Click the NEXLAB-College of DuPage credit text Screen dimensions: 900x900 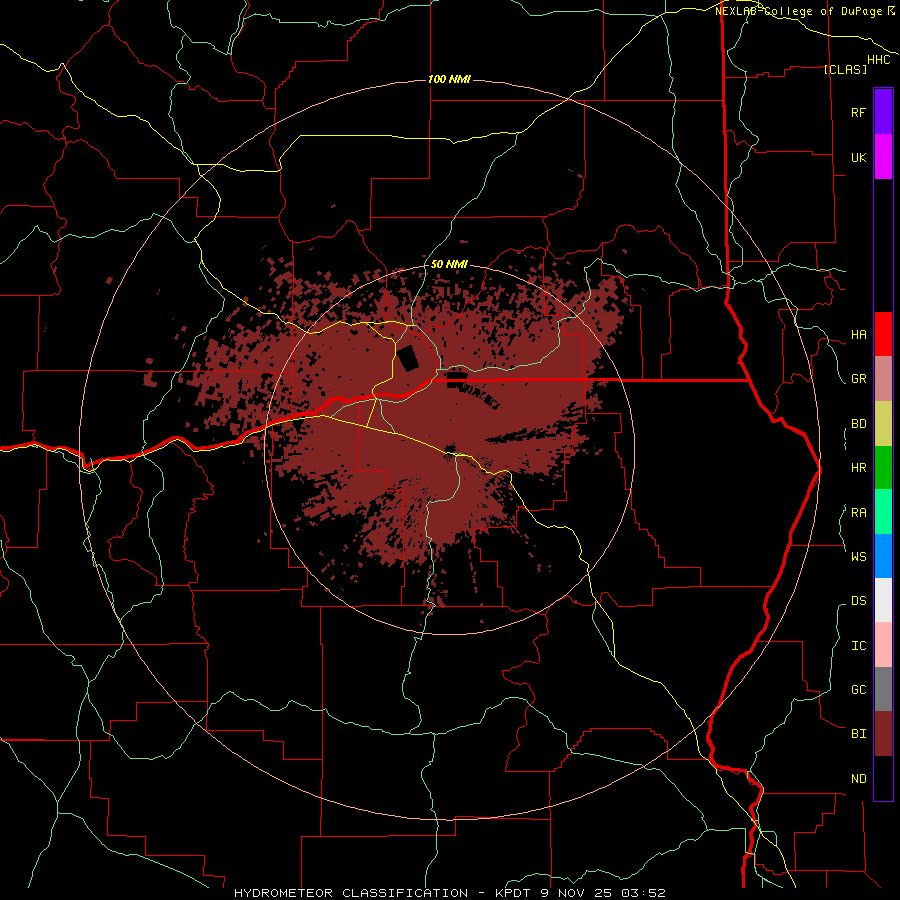click(x=799, y=11)
